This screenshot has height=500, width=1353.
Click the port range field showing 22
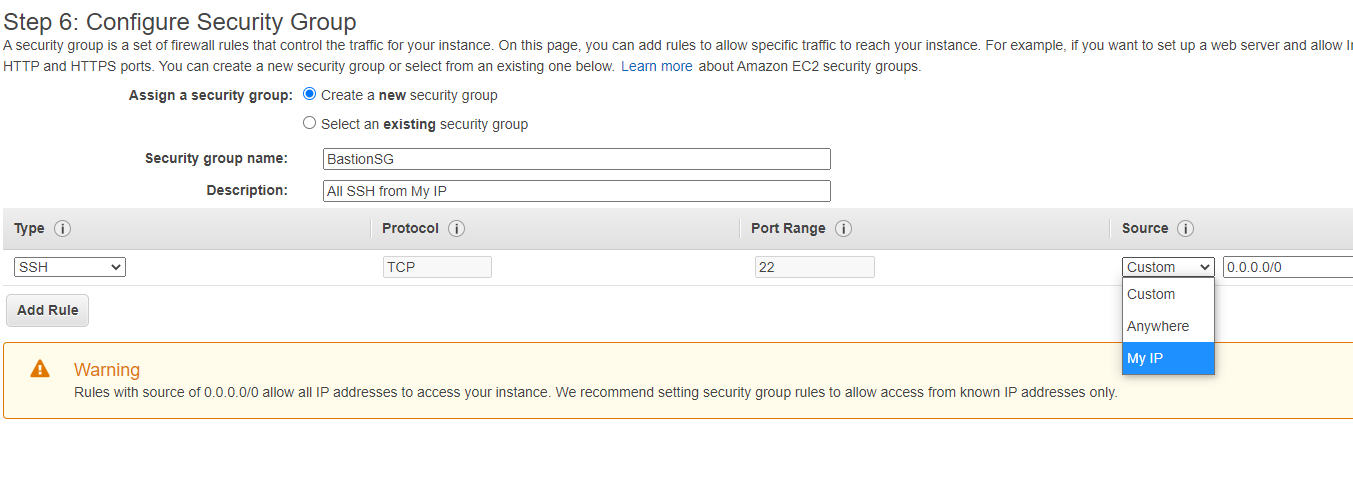pos(814,267)
